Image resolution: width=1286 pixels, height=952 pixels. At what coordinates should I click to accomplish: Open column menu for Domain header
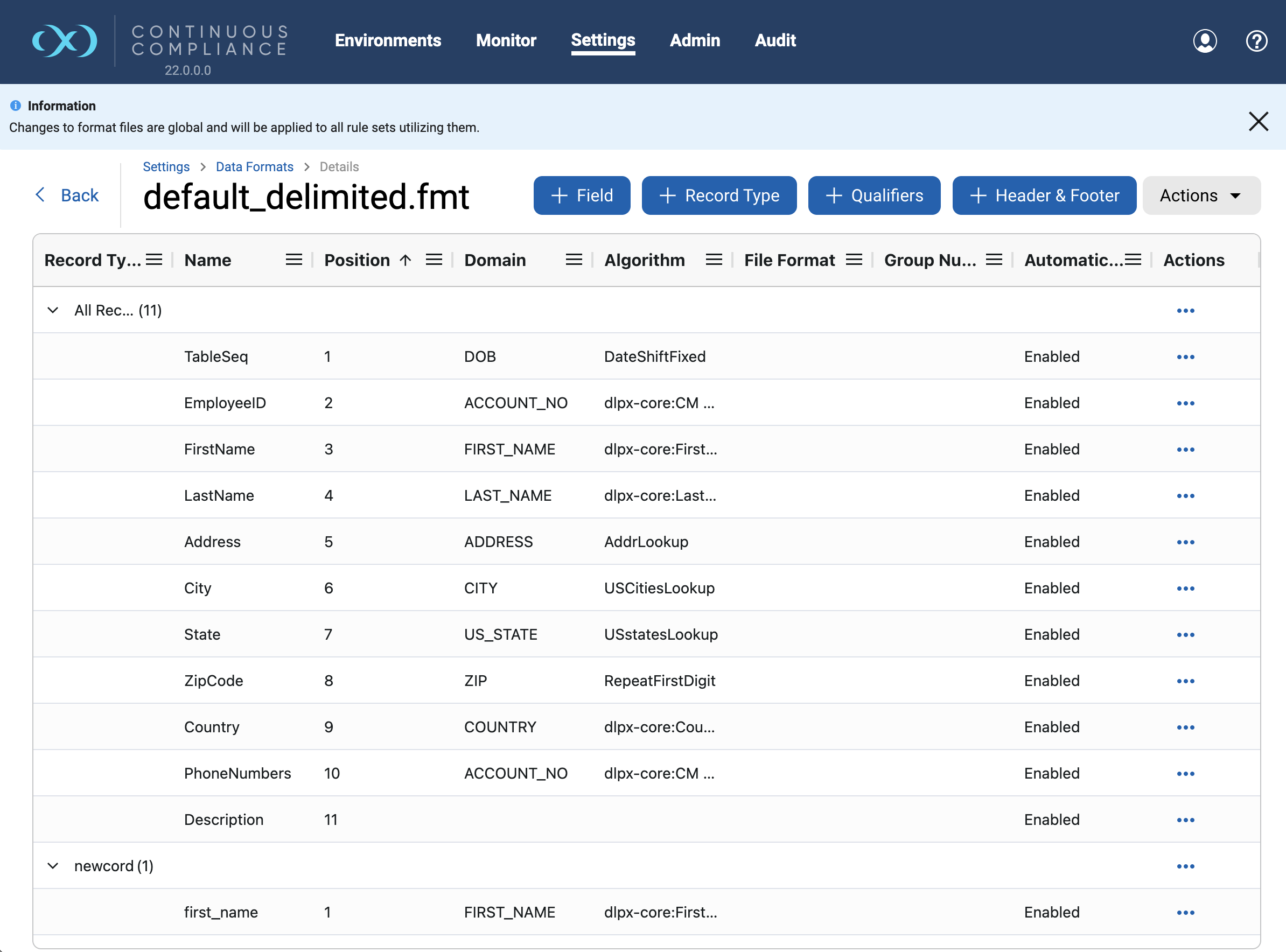573,260
